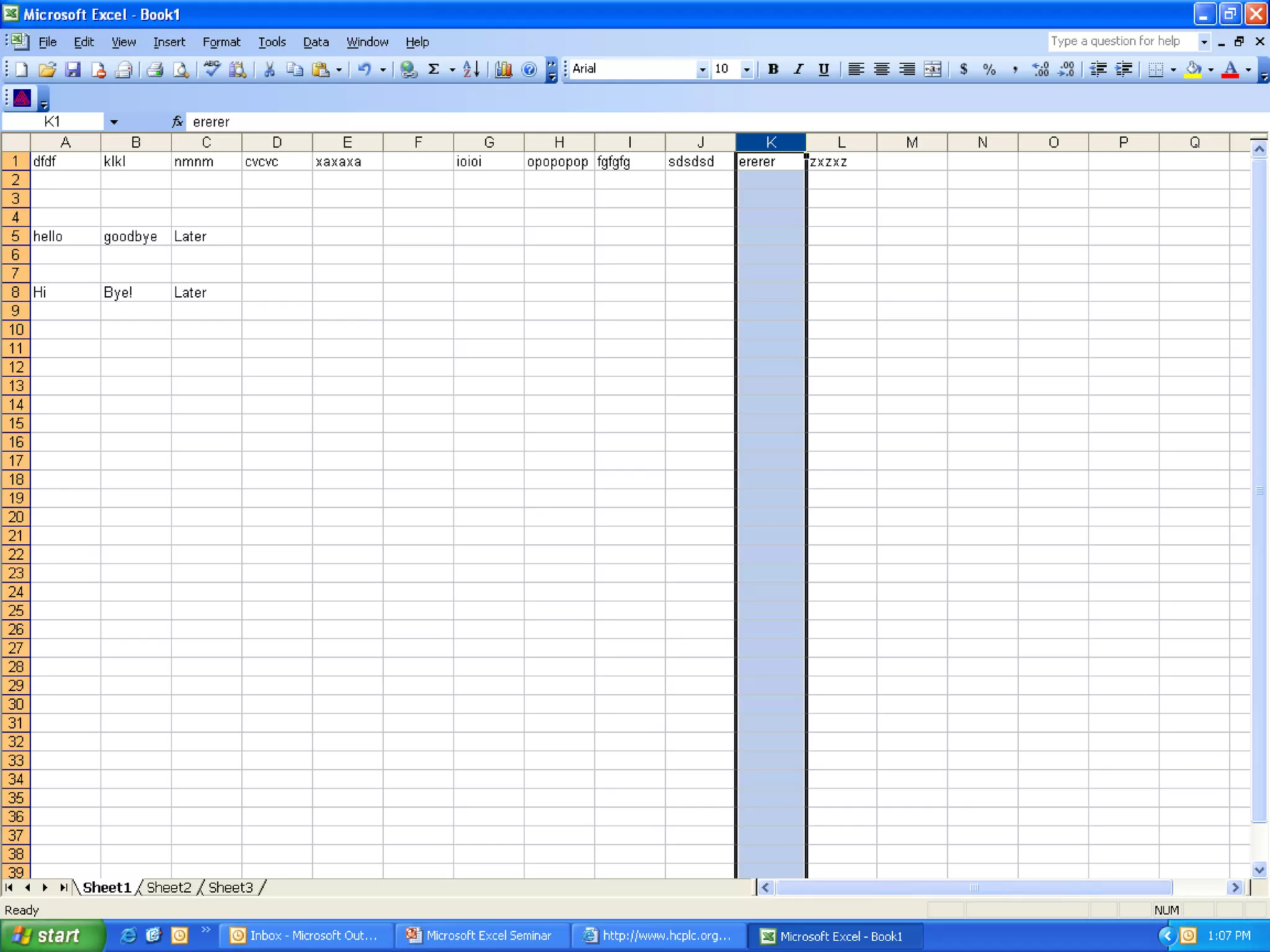Switch to the Sheet2 tab

[169, 888]
